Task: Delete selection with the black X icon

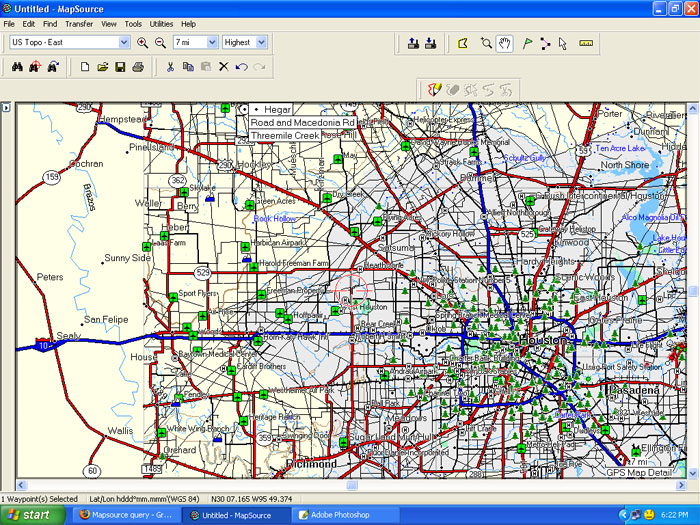Action: coord(224,67)
